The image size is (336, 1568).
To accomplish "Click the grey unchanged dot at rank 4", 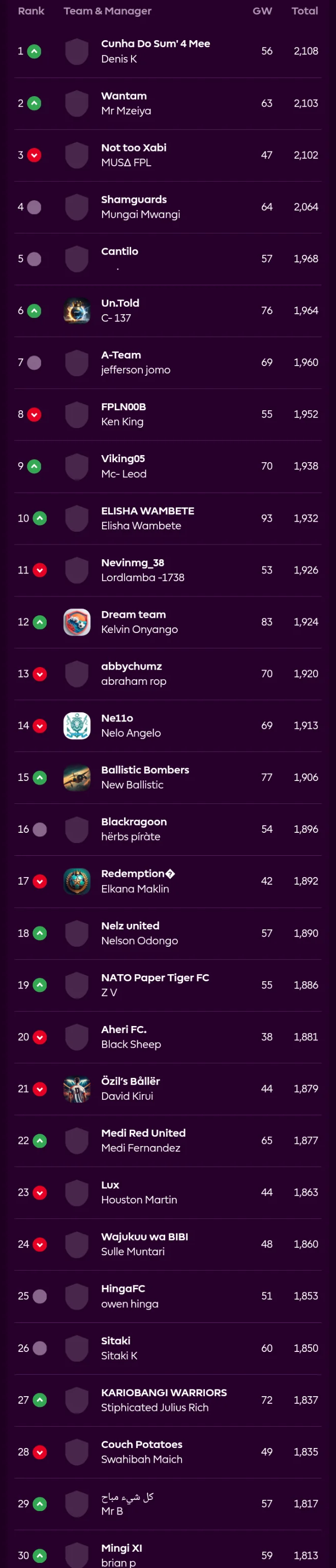I will point(35,207).
